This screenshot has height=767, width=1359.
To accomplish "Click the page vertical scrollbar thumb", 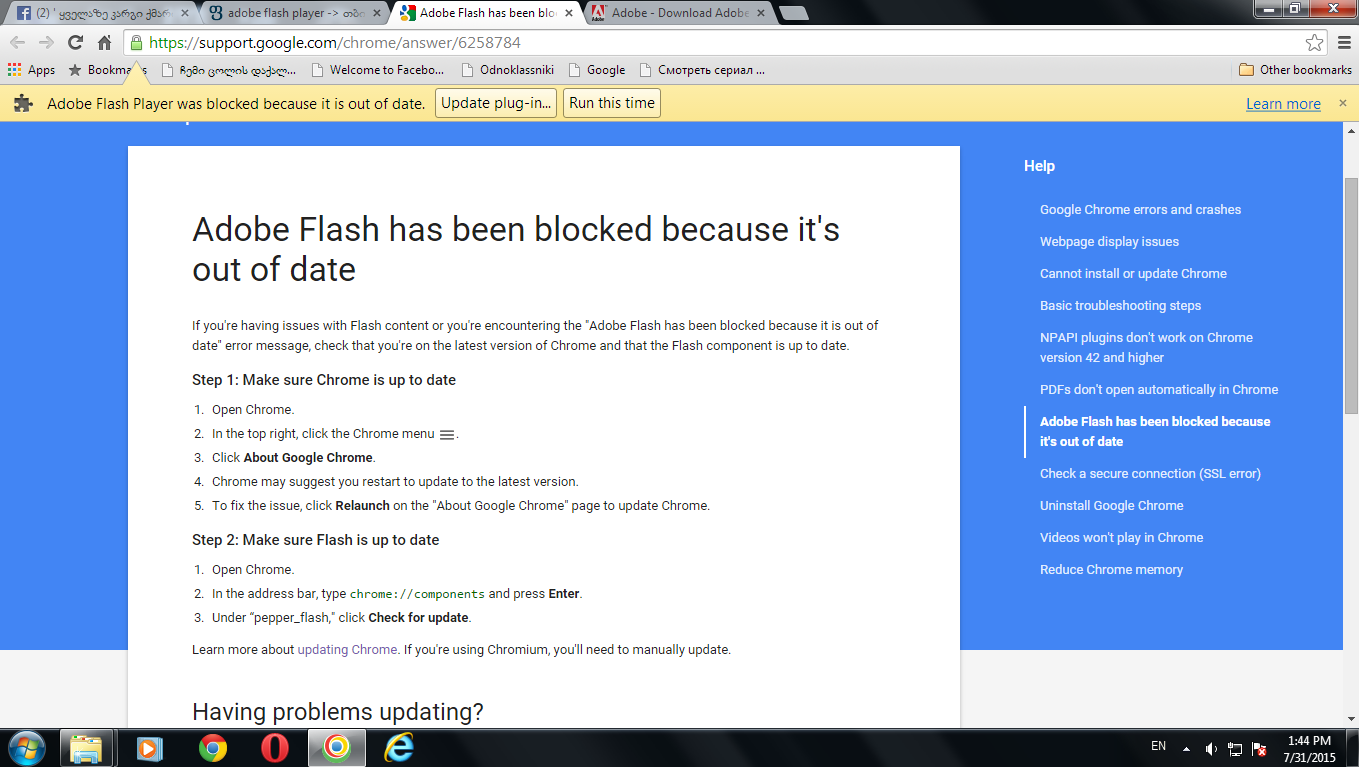I will click(x=1350, y=296).
